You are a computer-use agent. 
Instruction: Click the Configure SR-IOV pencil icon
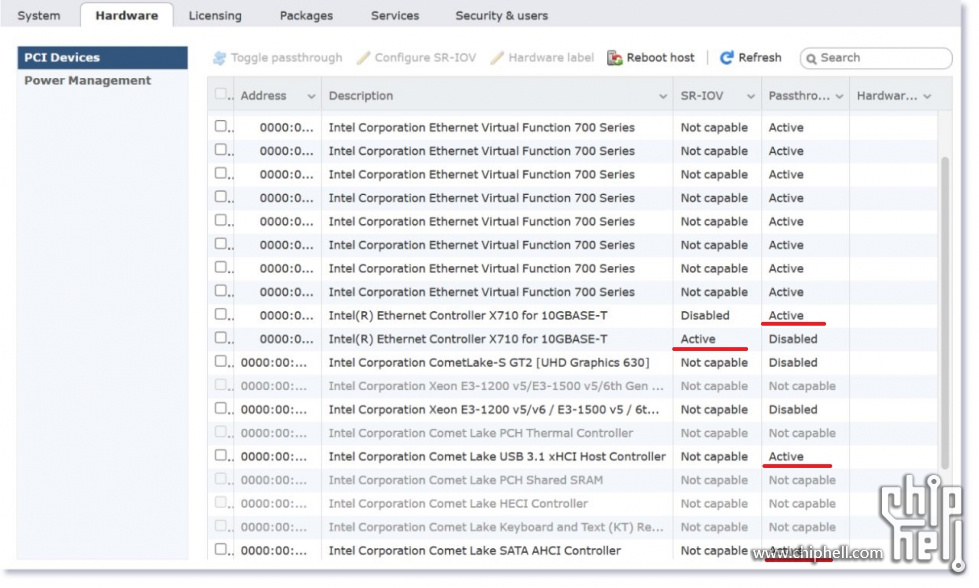coord(363,58)
